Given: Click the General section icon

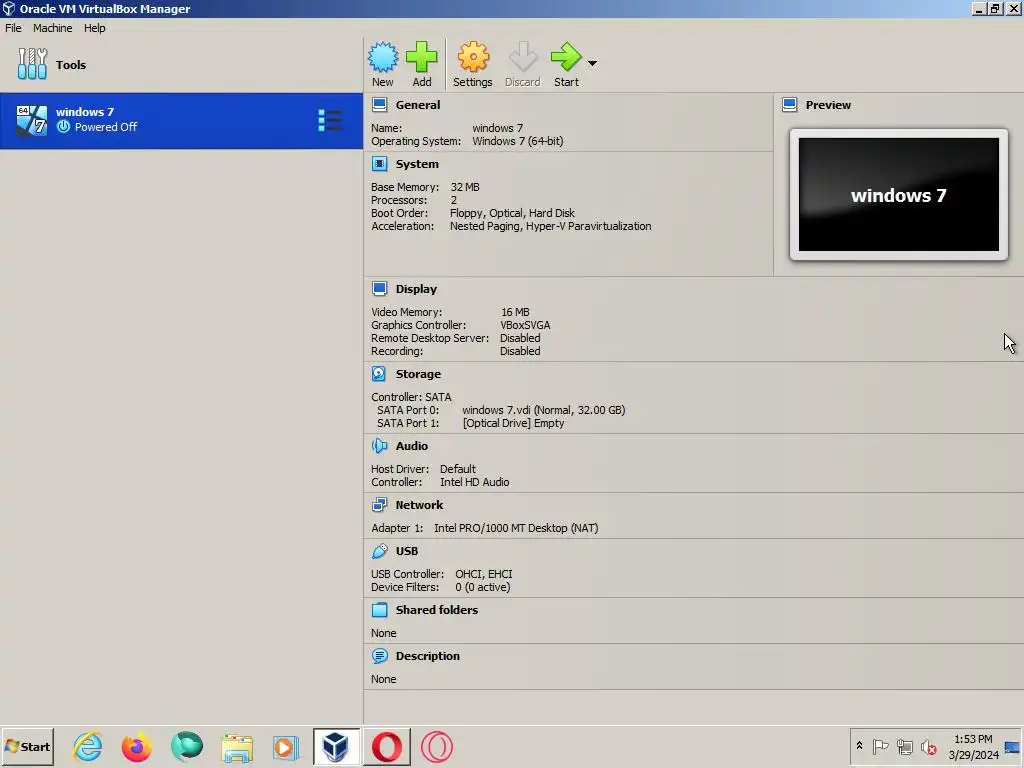Looking at the screenshot, I should coord(379,104).
